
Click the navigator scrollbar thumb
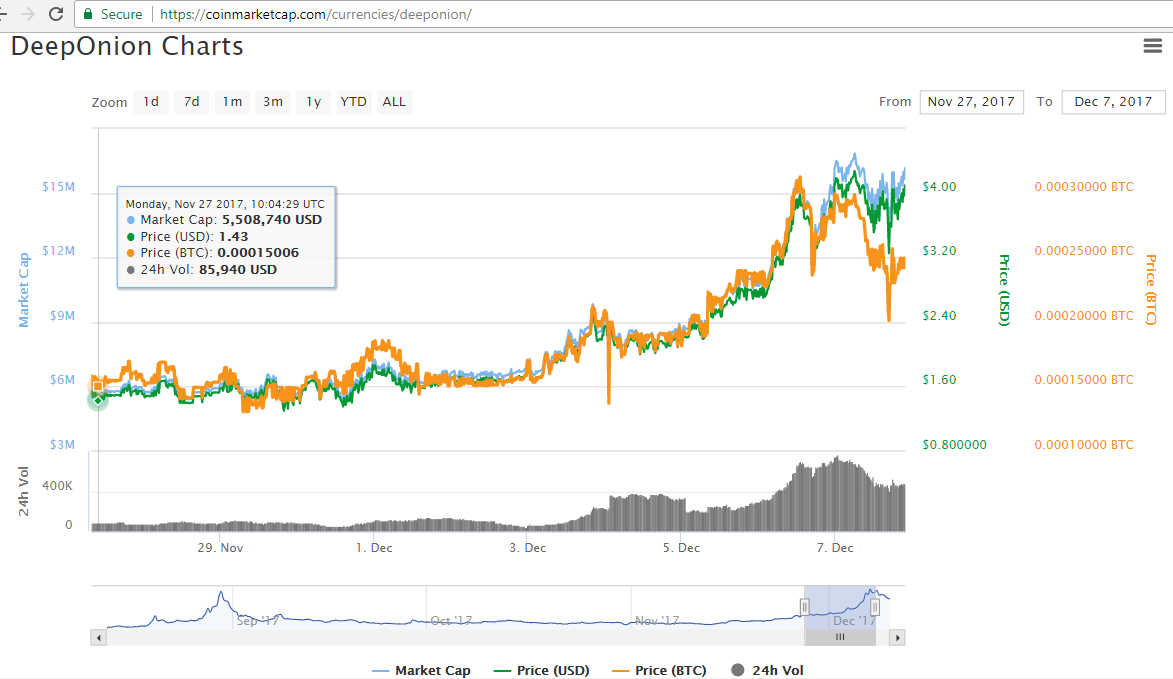(840, 638)
